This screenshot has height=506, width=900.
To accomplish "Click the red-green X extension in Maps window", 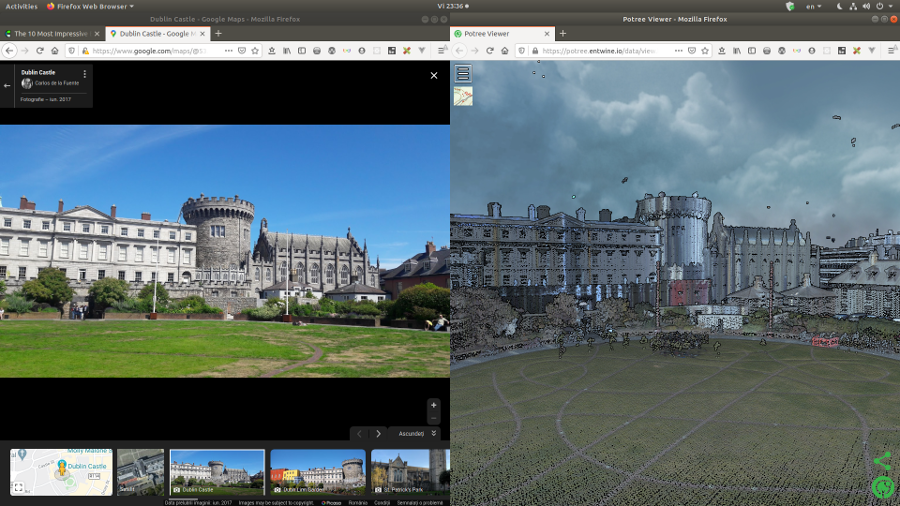I will pos(406,50).
